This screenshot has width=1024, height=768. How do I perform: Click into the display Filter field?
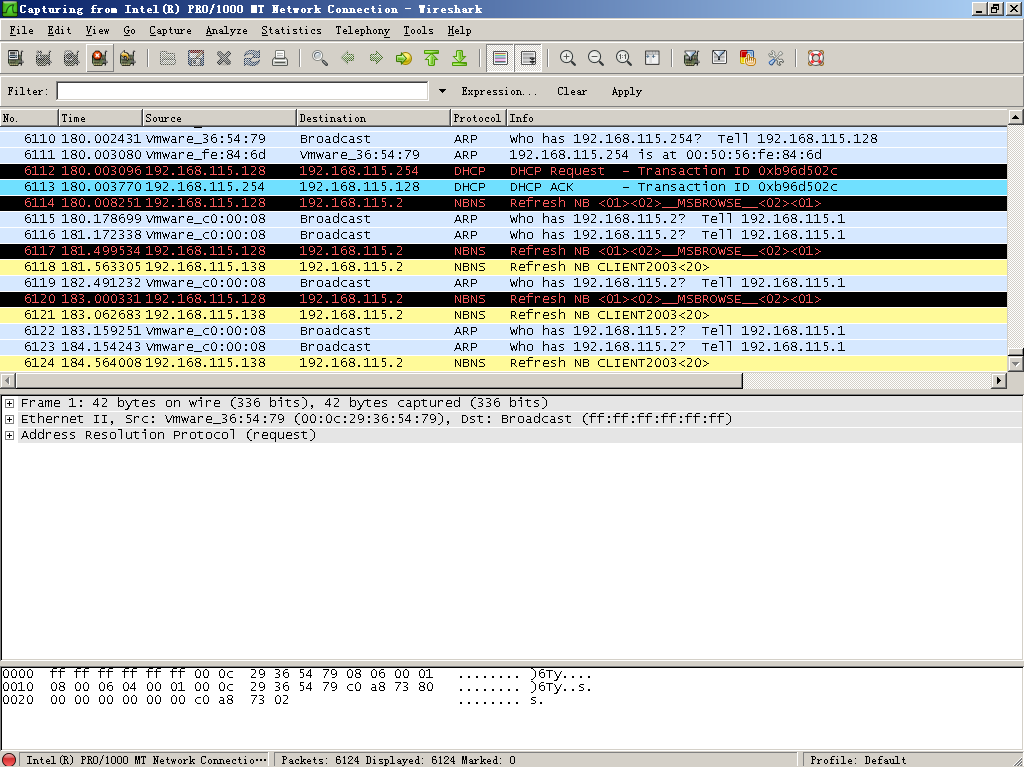click(242, 91)
